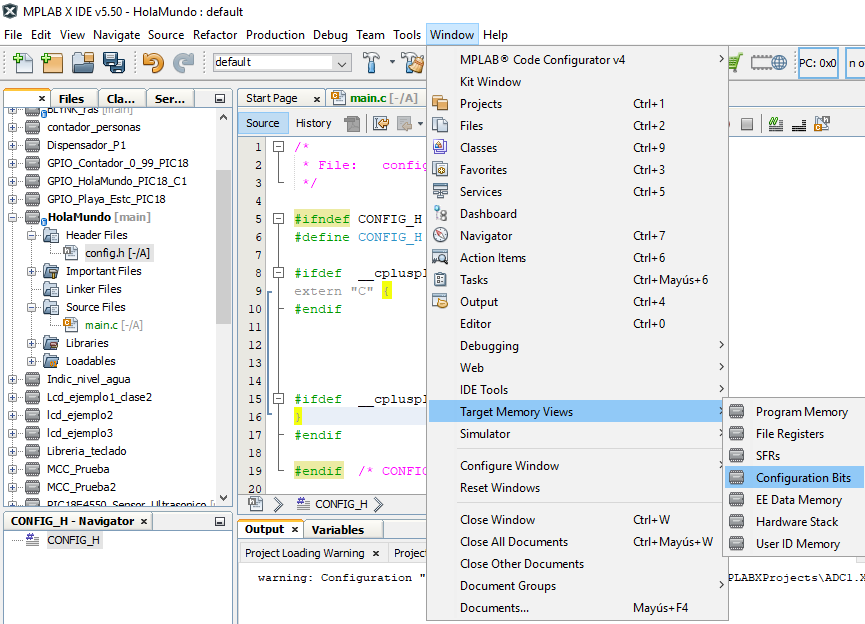Click the Save All disks icon
This screenshot has width=865, height=624.
coord(114,62)
